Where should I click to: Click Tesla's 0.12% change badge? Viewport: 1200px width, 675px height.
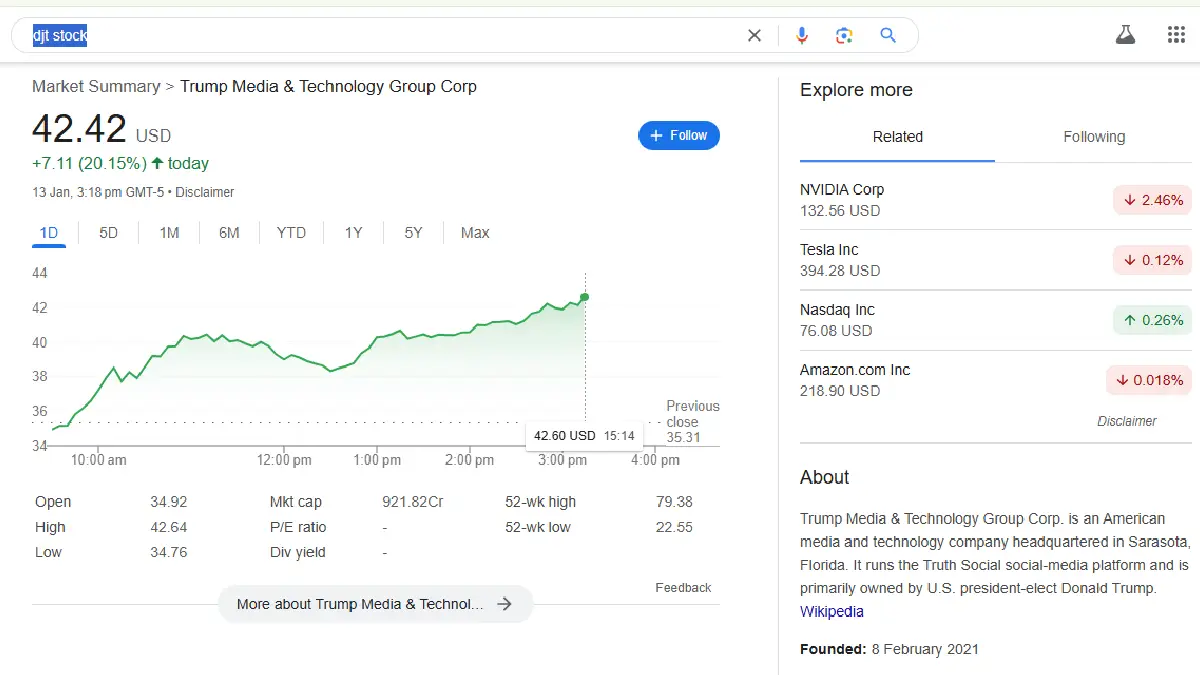1153,260
